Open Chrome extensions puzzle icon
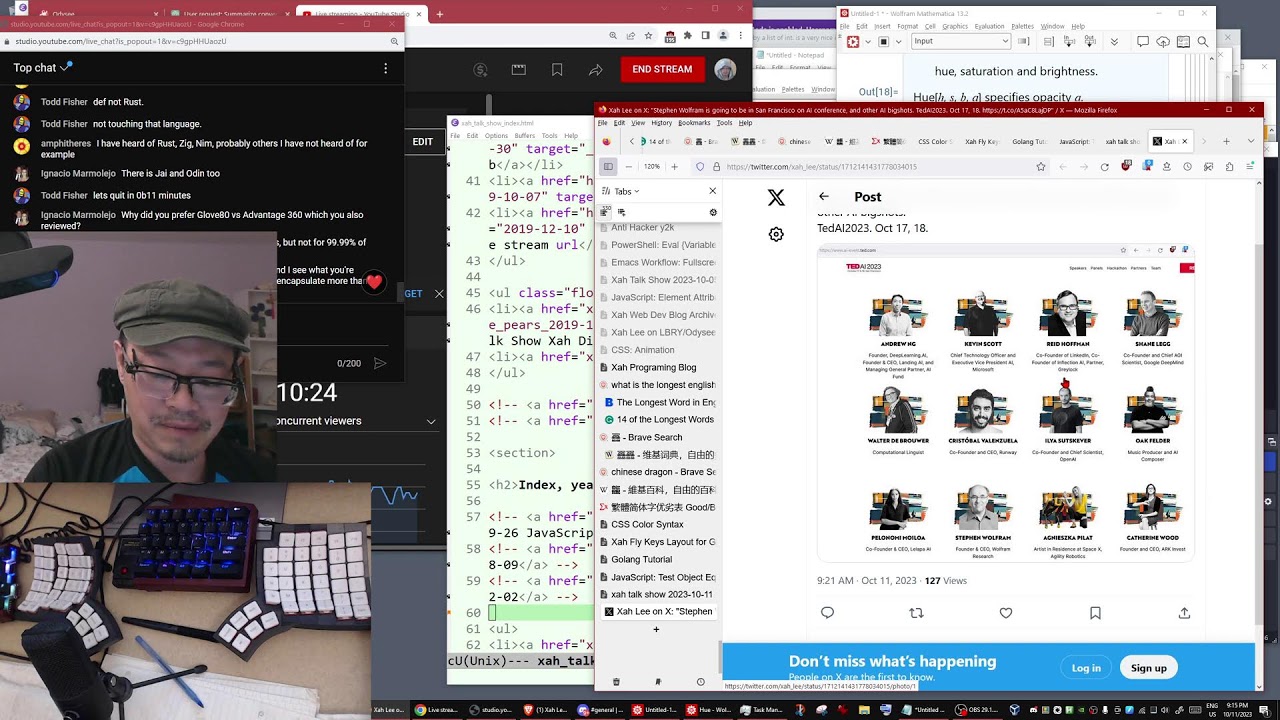 689,36
